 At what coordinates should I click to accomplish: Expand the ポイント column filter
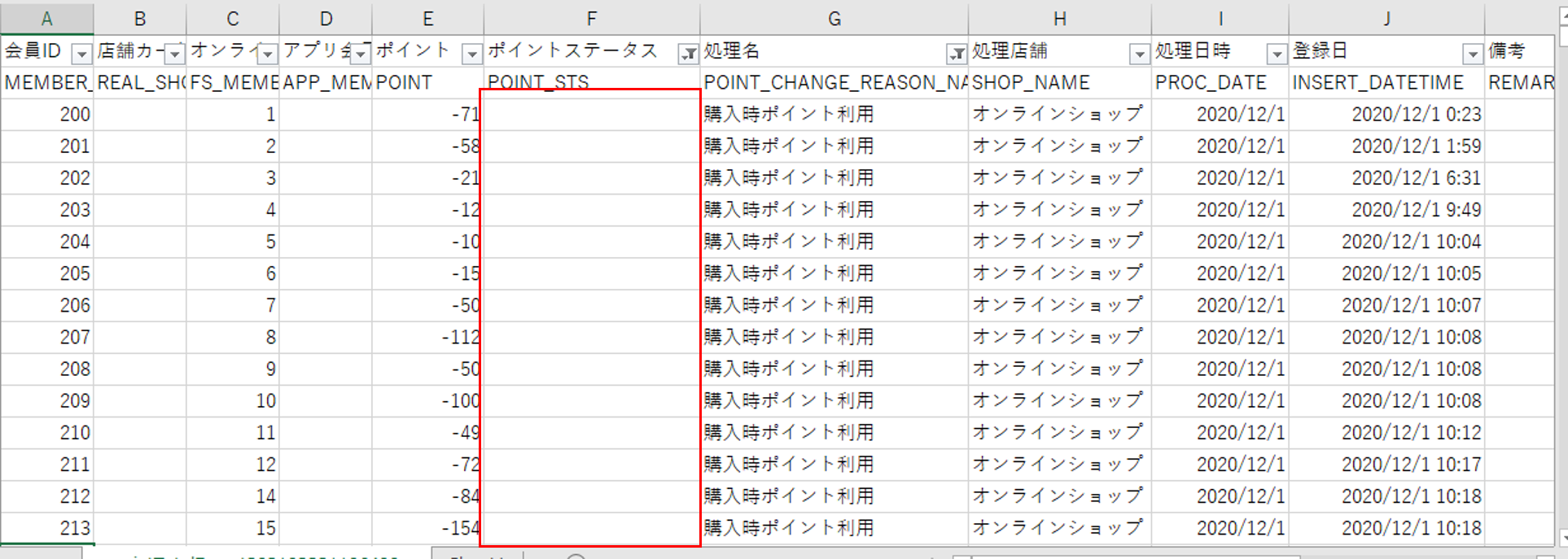pyautogui.click(x=471, y=55)
